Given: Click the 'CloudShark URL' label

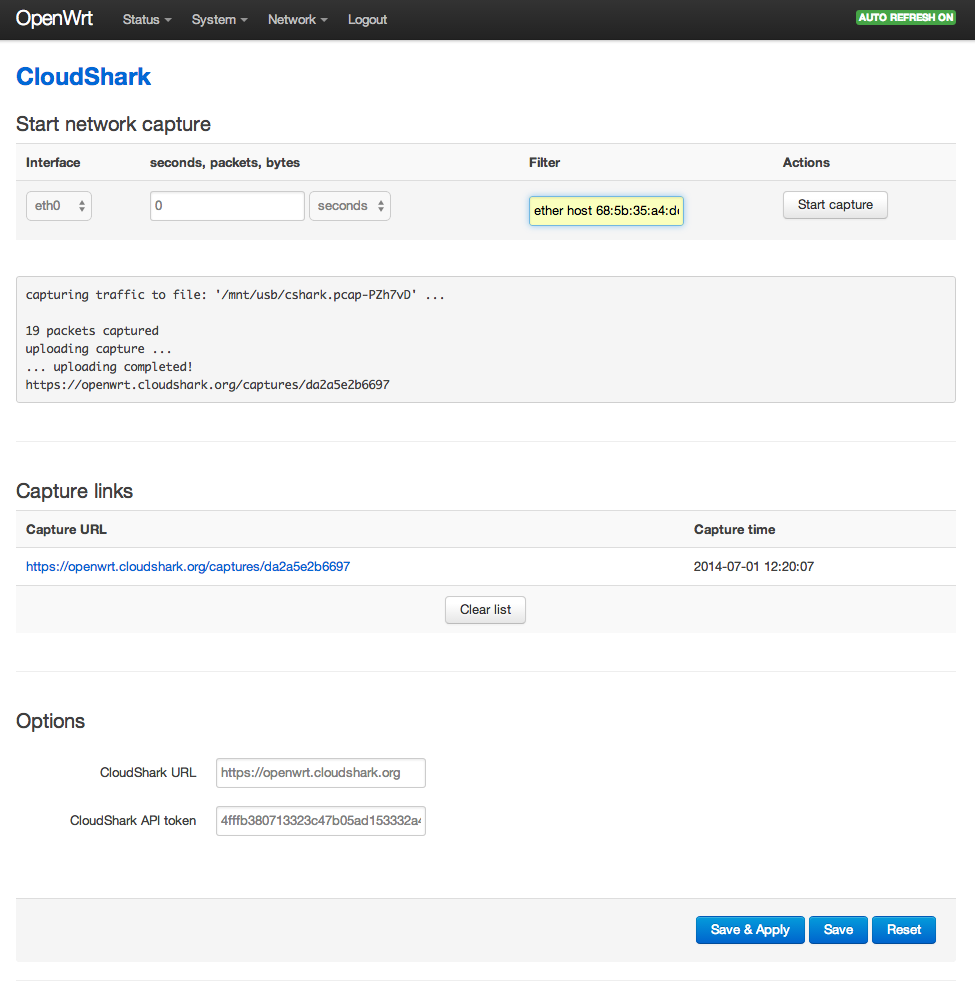Looking at the screenshot, I should (x=148, y=773).
